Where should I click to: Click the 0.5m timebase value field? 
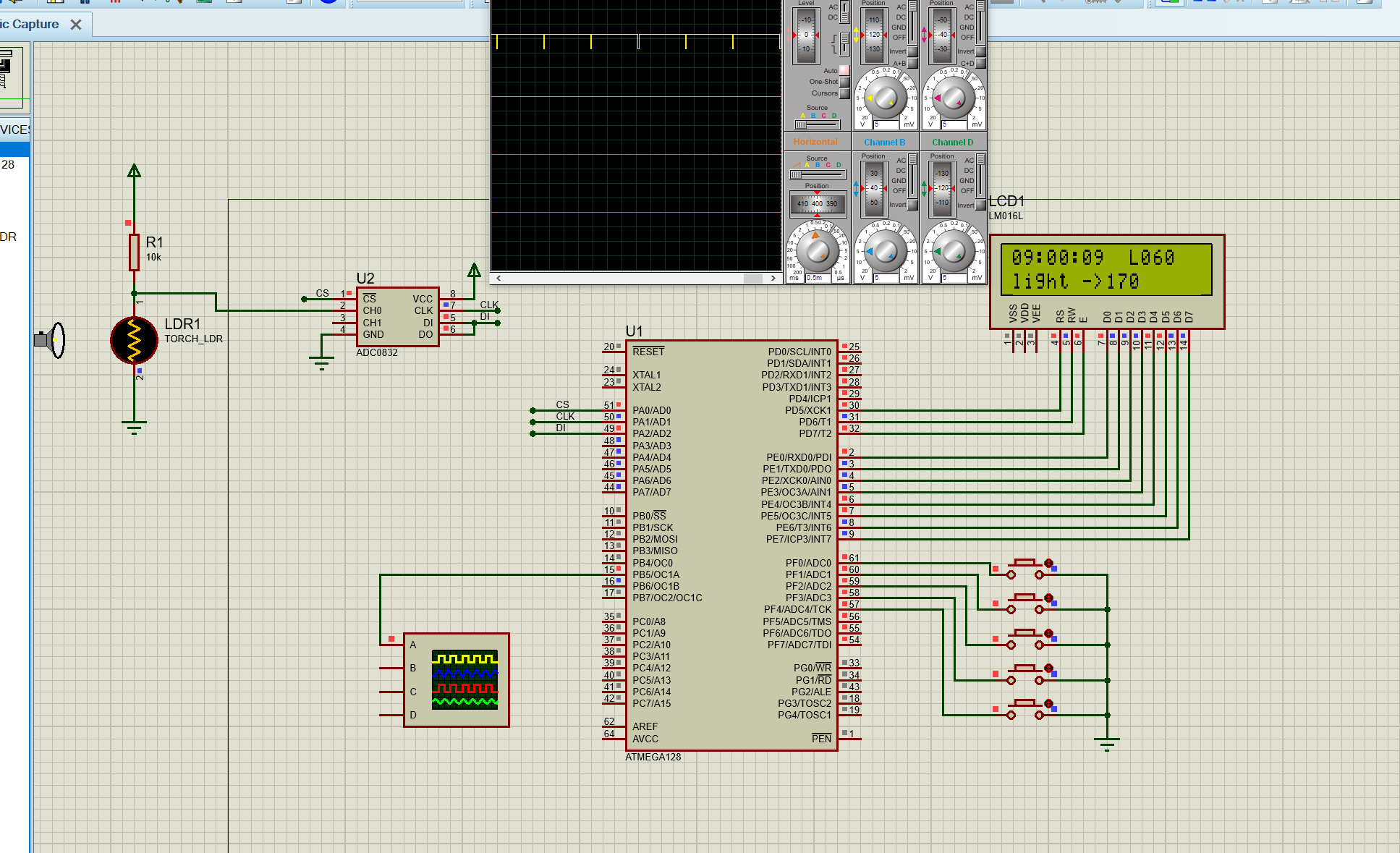coord(818,278)
